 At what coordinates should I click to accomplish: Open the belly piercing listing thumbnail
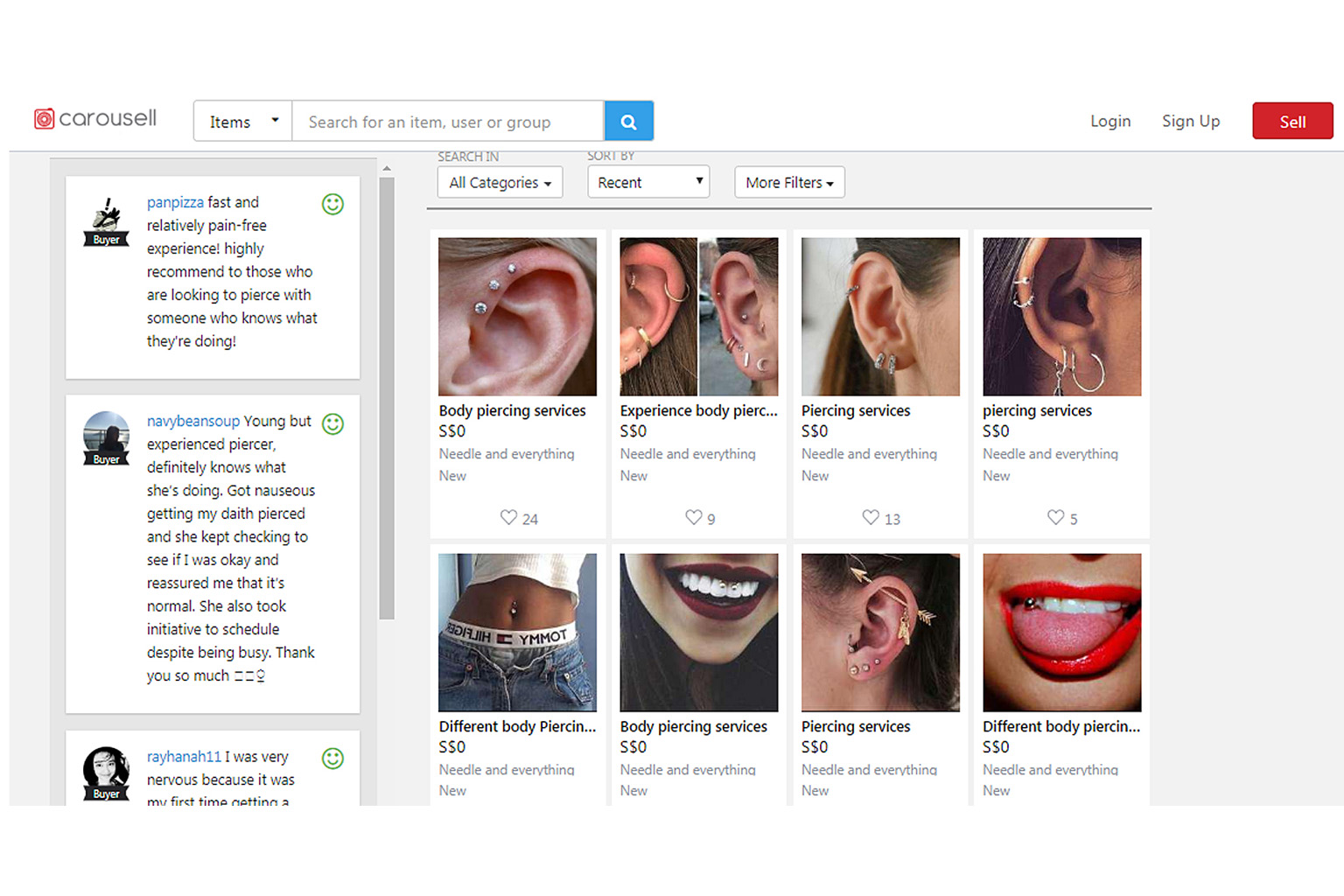click(x=517, y=632)
